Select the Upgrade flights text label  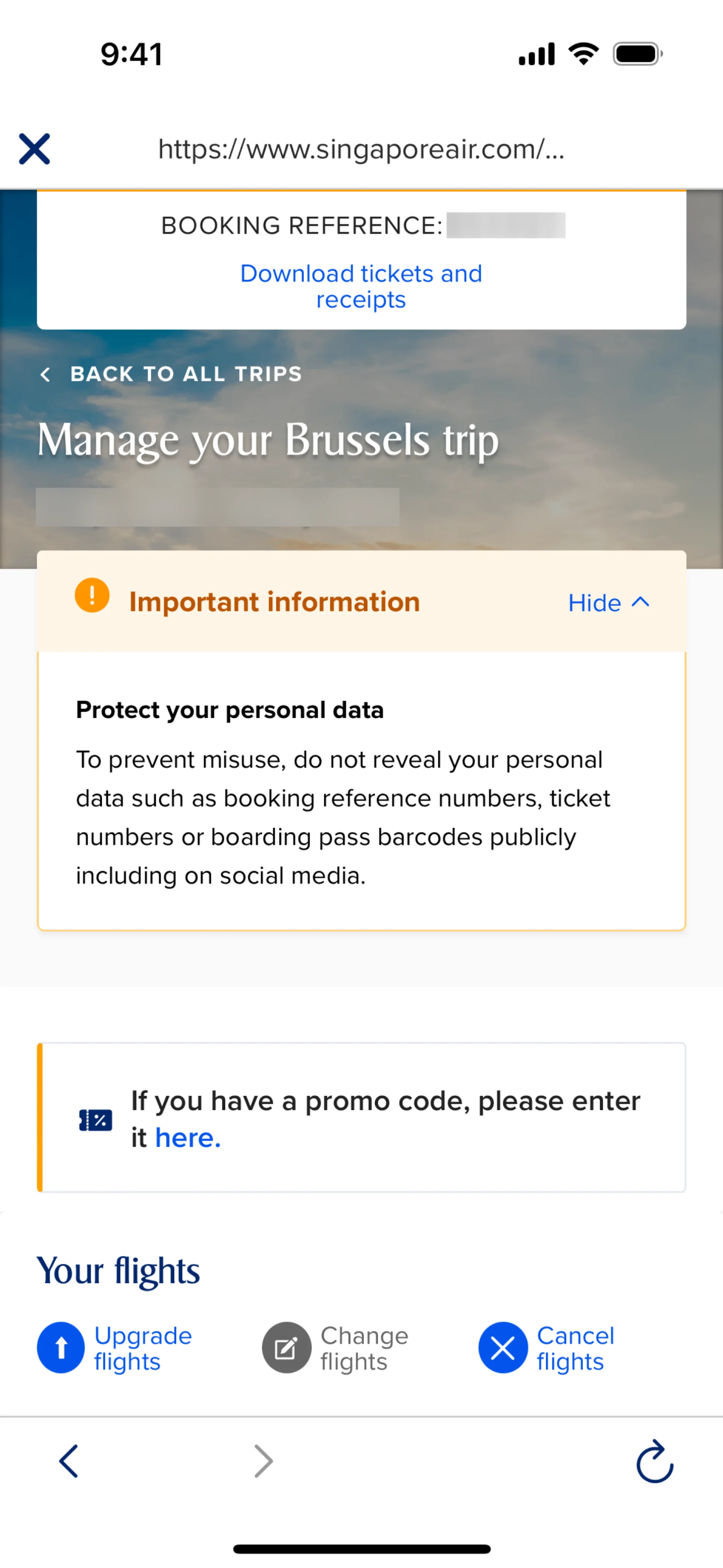(143, 1348)
